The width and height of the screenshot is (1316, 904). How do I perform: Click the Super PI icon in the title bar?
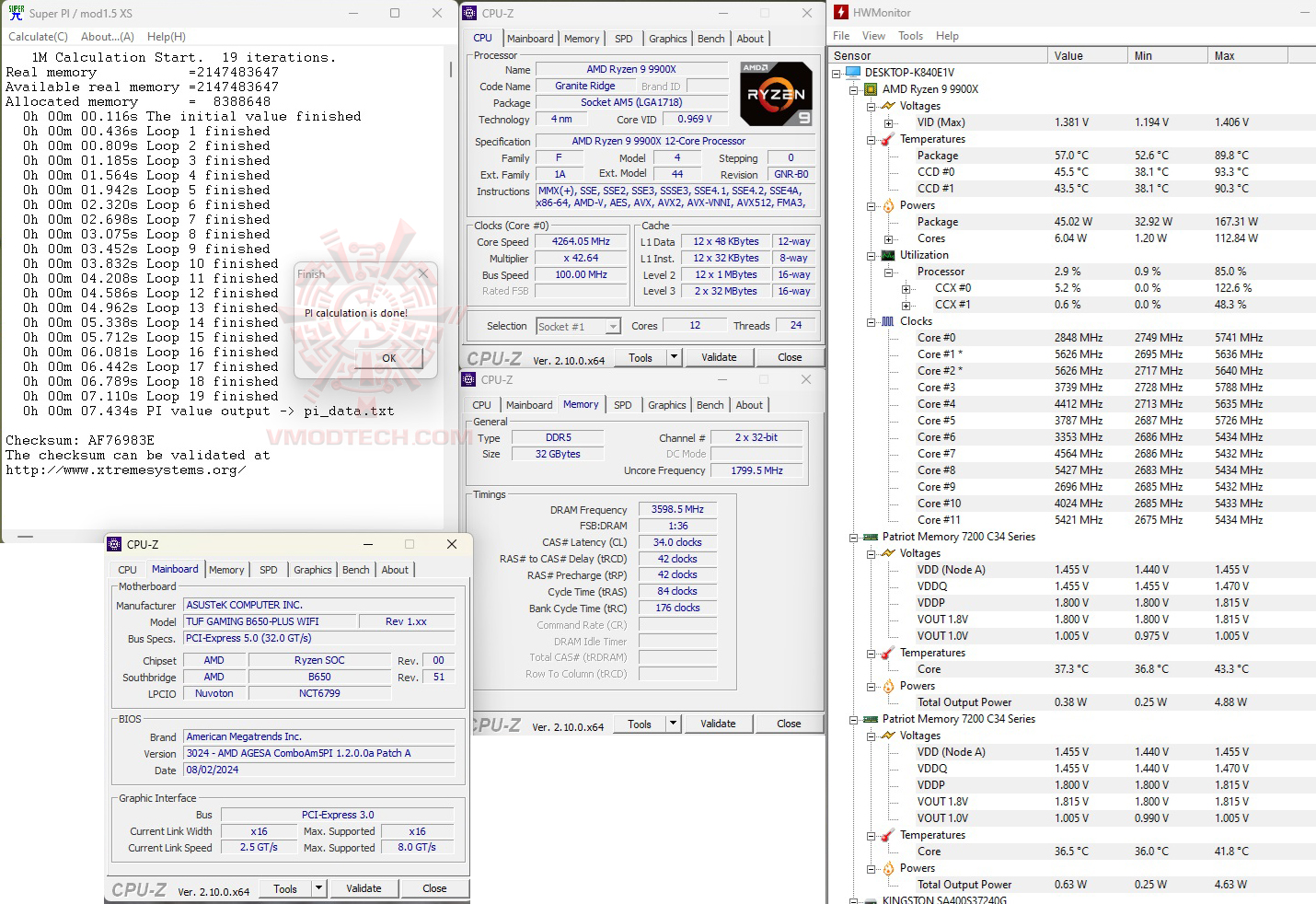[x=16, y=13]
